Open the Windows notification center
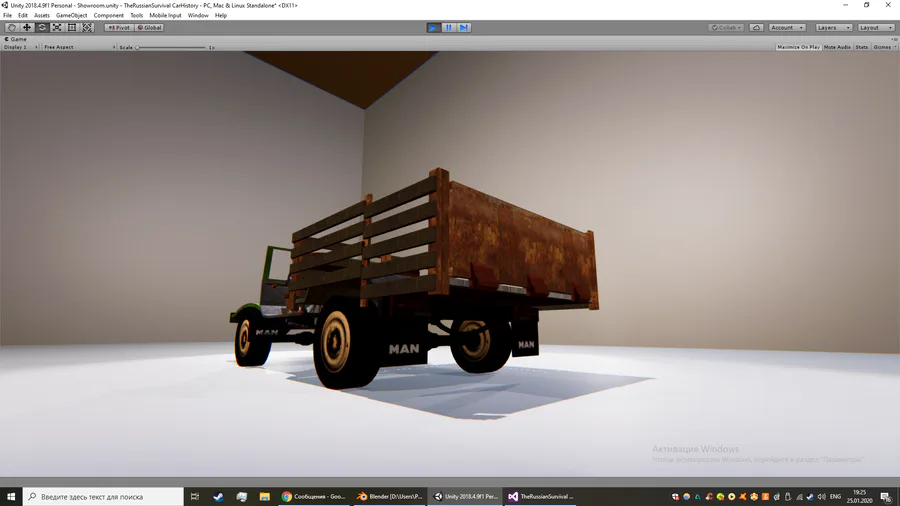This screenshot has height=506, width=900. coord(887,497)
